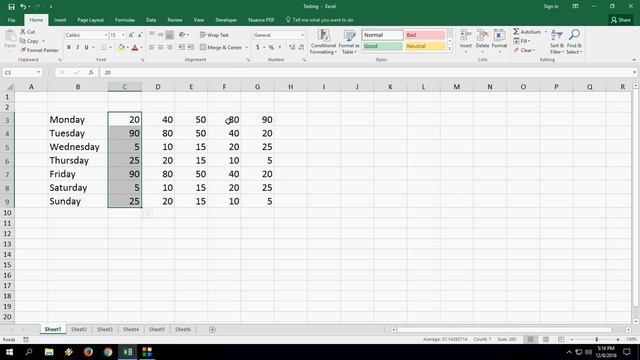
Task: Open the File tab
Action: (11, 20)
